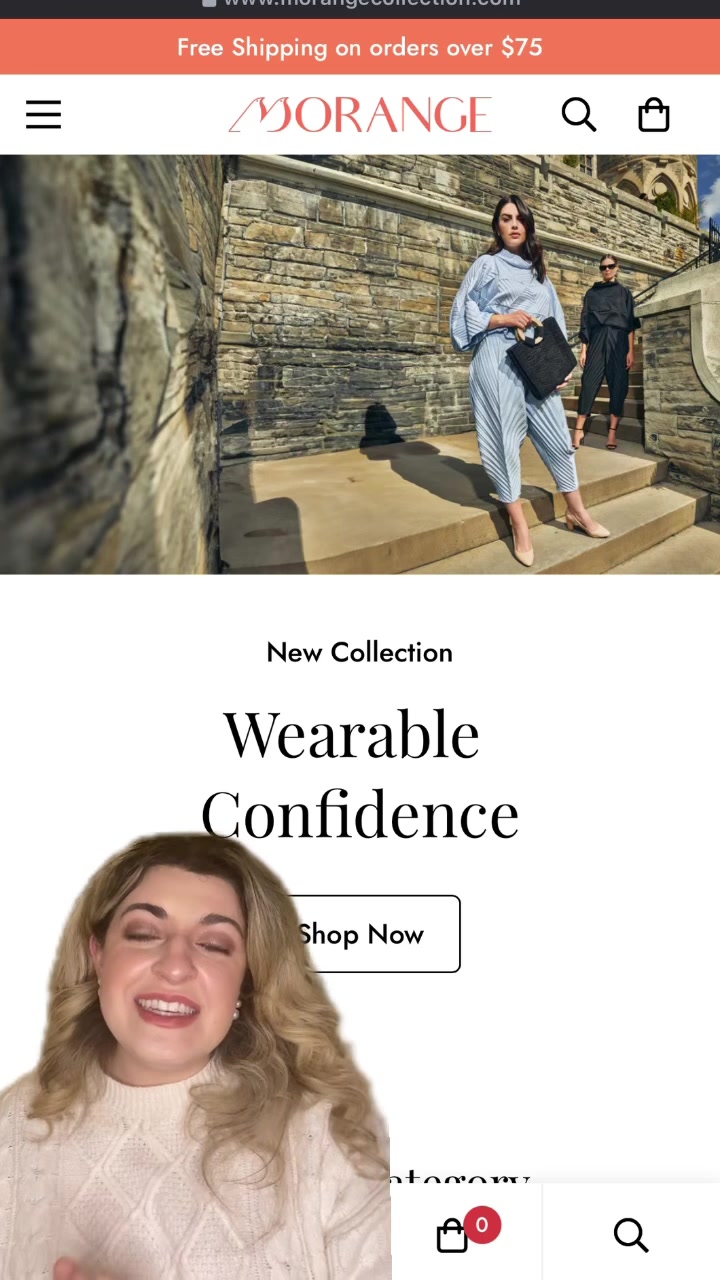Go home via the MORANGE logo
Image resolution: width=720 pixels, height=1280 pixels.
tap(360, 115)
